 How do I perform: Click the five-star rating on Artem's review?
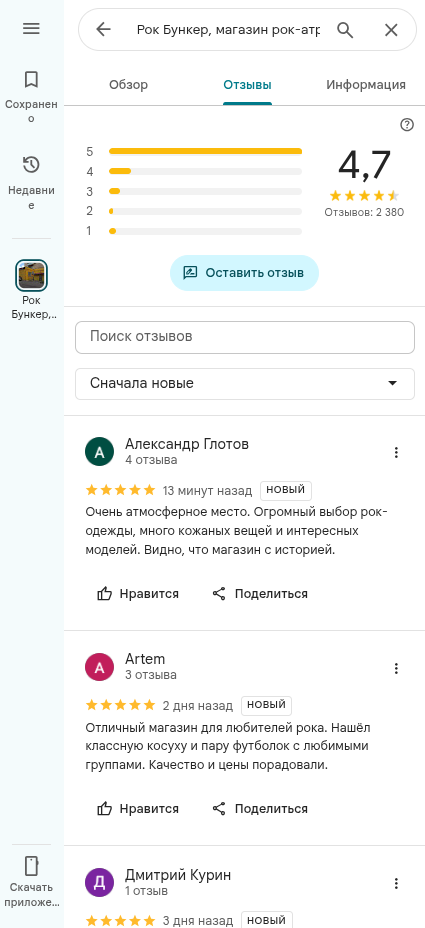point(121,705)
